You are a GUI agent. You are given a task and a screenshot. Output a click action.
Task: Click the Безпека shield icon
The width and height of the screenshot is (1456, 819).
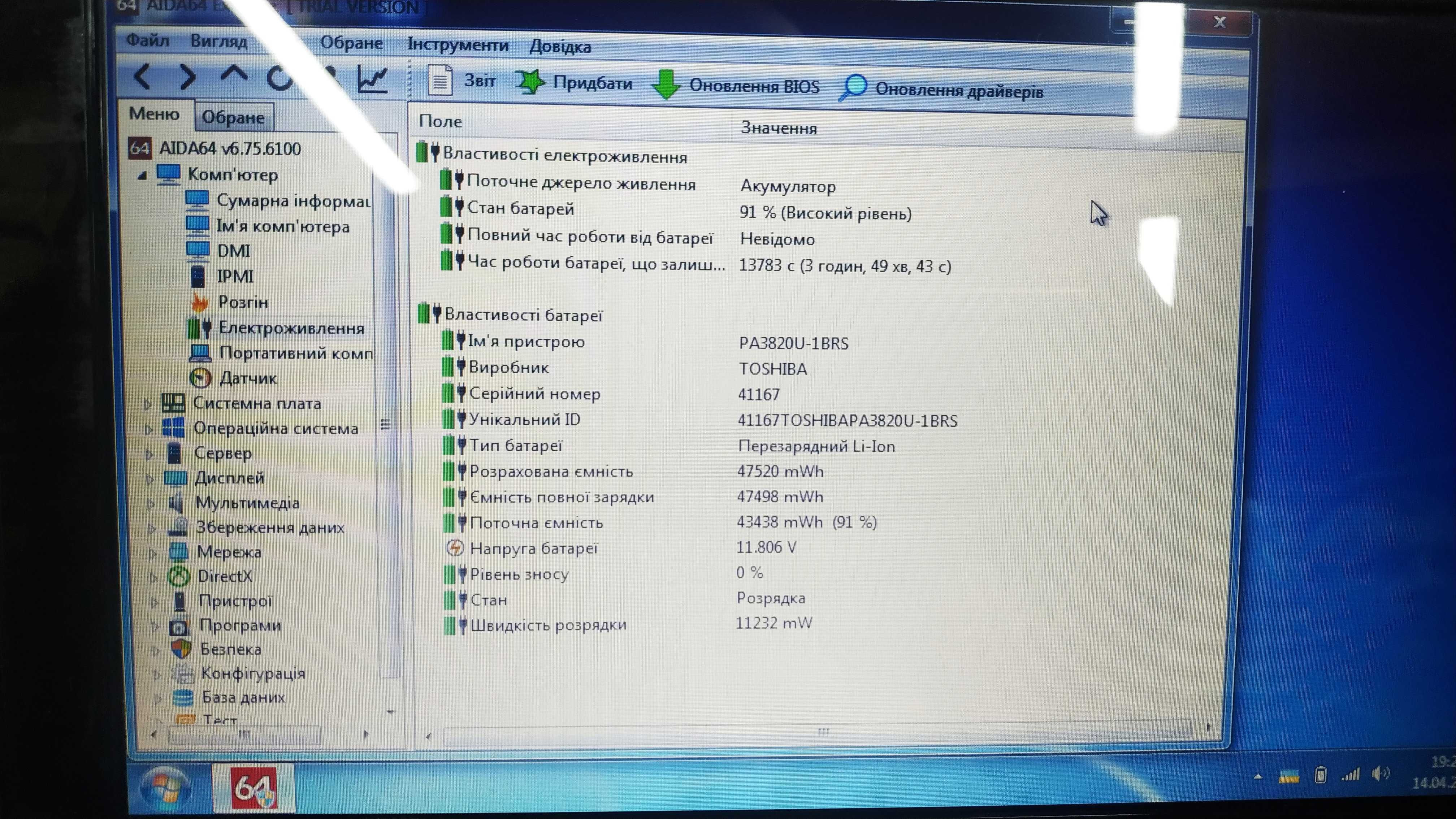181,649
